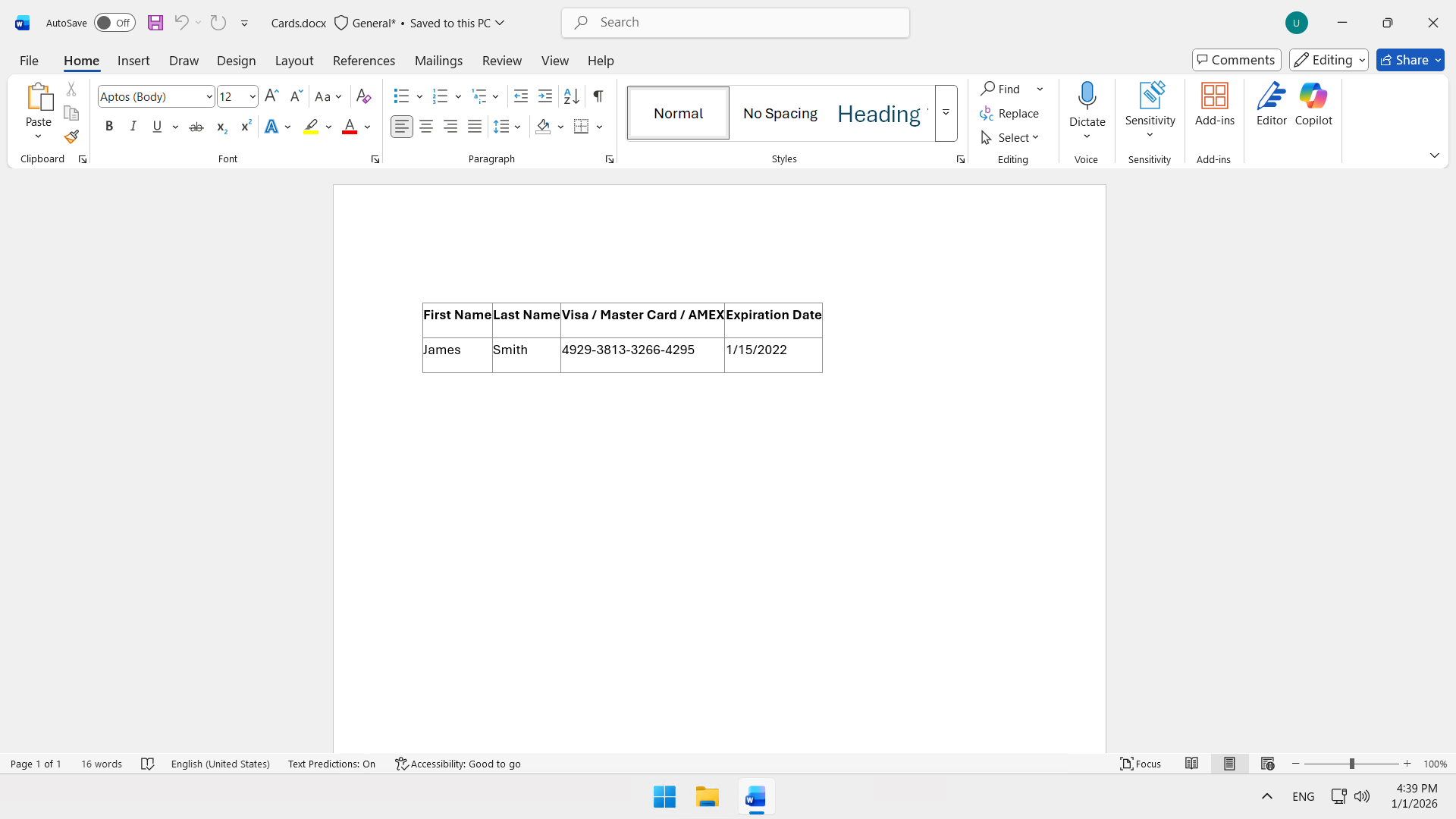Screen dimensions: 1456x819
Task: Center align the paragraph text
Action: [426, 127]
